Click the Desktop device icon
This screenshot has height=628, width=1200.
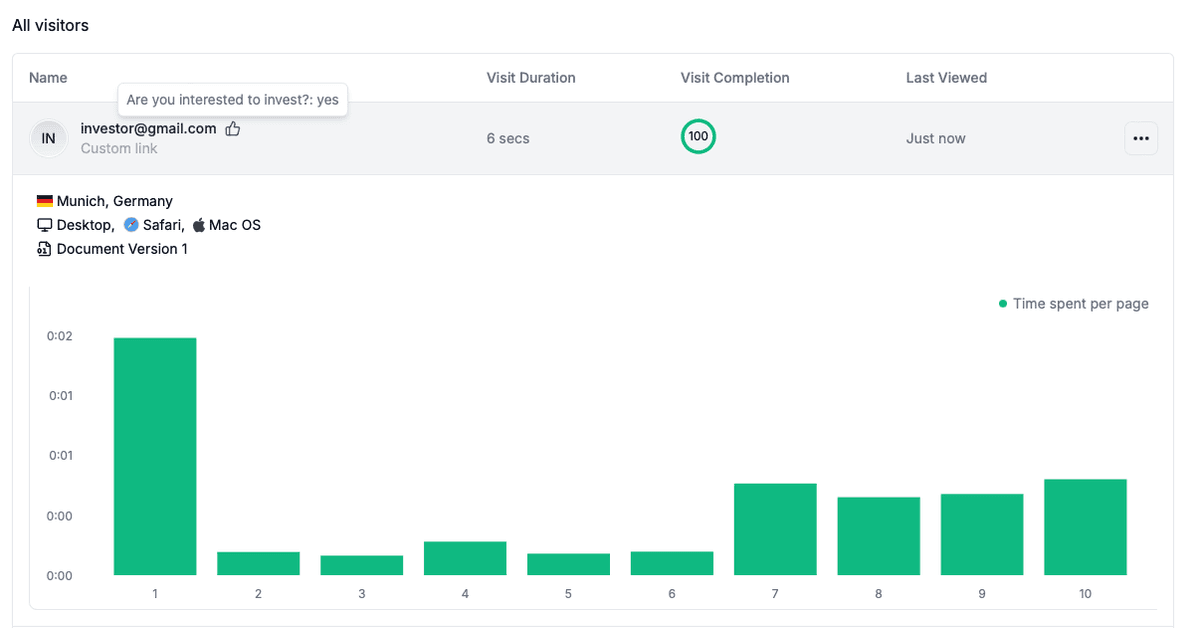point(44,224)
